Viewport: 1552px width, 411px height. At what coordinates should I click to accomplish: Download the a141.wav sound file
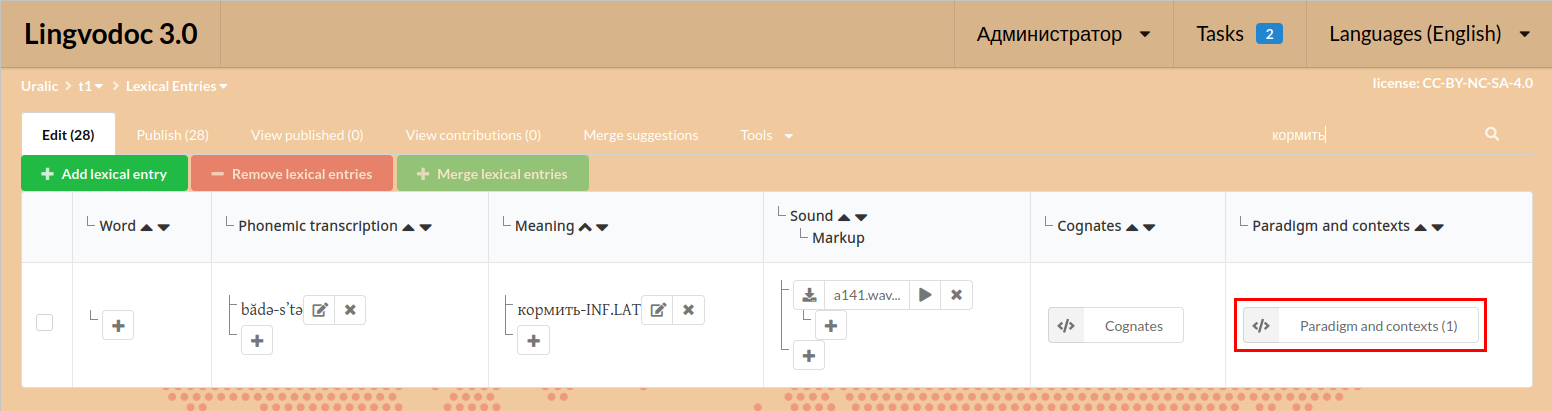pos(809,295)
